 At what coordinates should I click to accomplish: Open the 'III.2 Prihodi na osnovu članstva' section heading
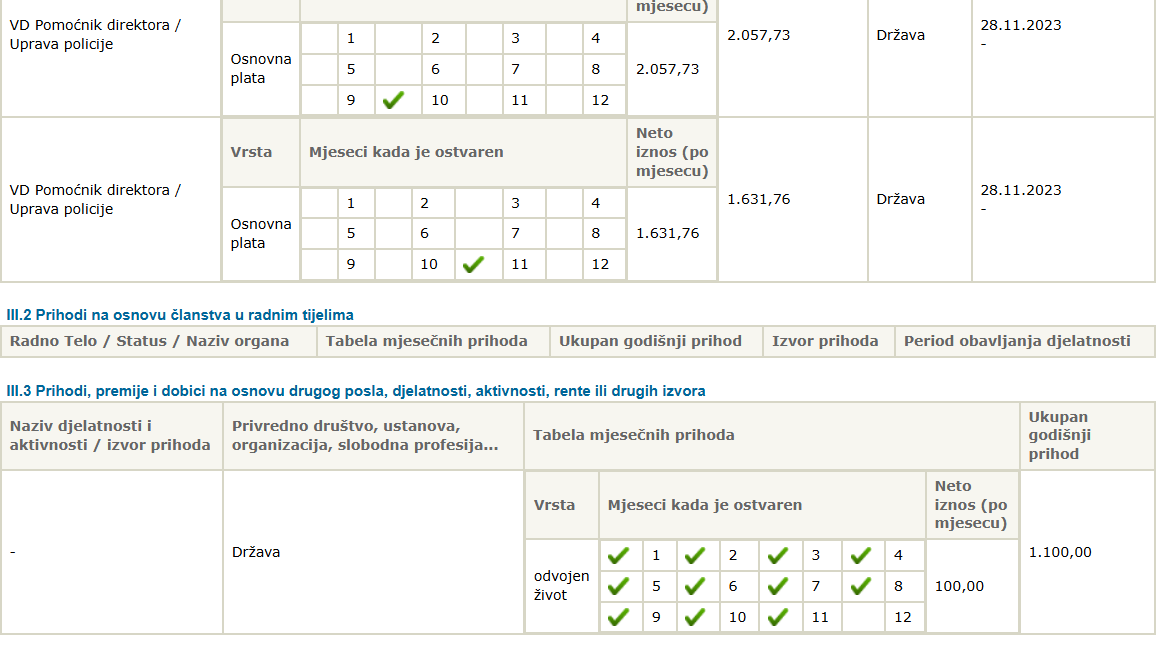pos(180,315)
